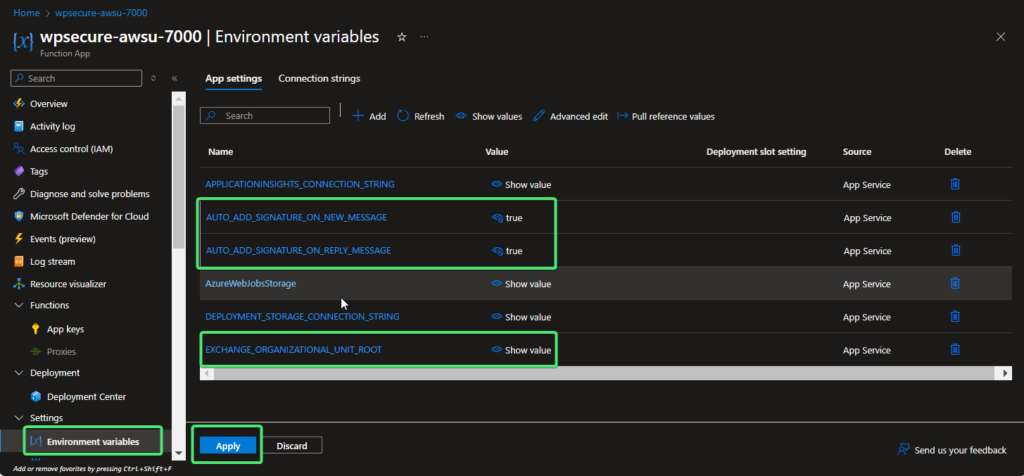Click trash icon for AzureWebJobsStorage row
1024x476 pixels.
click(955, 284)
